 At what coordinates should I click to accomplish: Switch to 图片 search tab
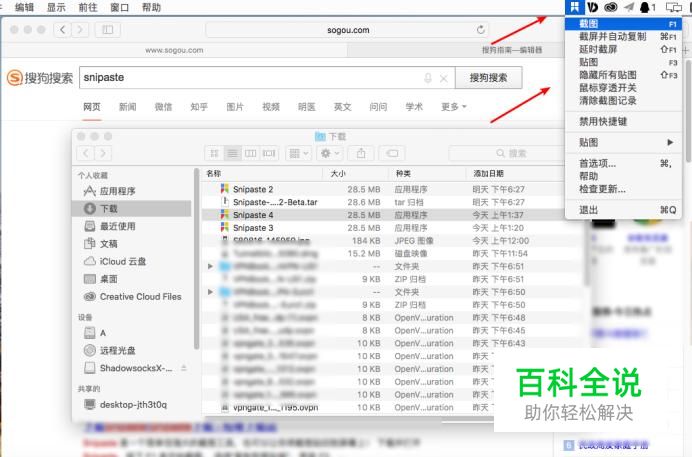[x=235, y=107]
